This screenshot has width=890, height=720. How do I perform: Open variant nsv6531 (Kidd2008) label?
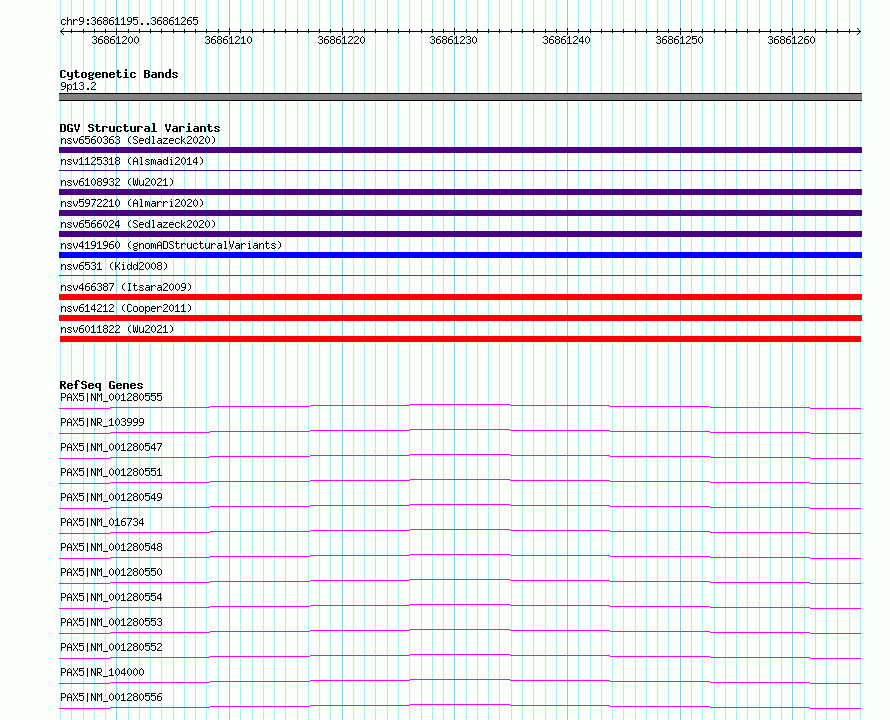(x=114, y=266)
